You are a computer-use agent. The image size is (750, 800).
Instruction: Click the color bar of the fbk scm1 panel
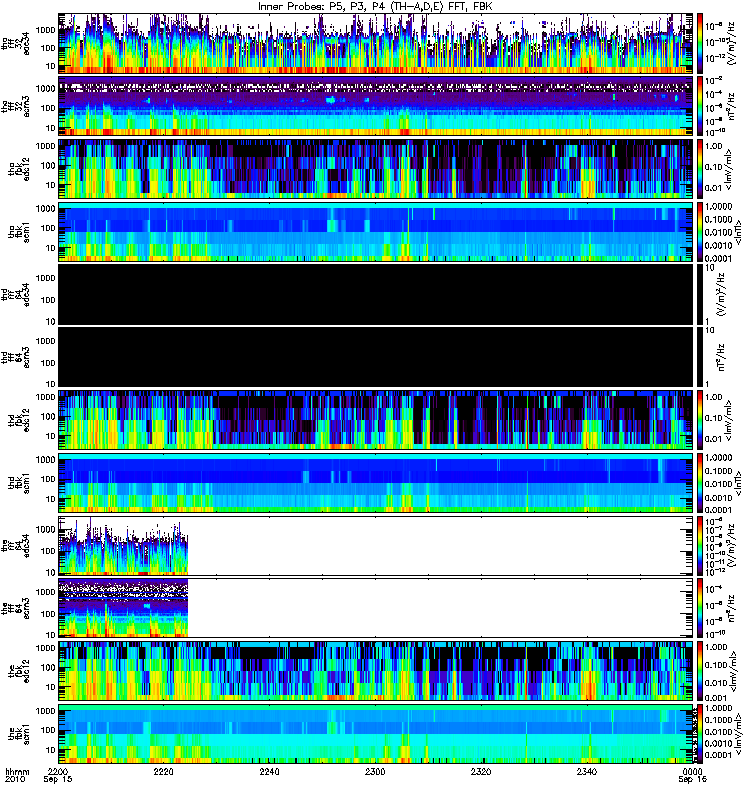click(x=700, y=734)
